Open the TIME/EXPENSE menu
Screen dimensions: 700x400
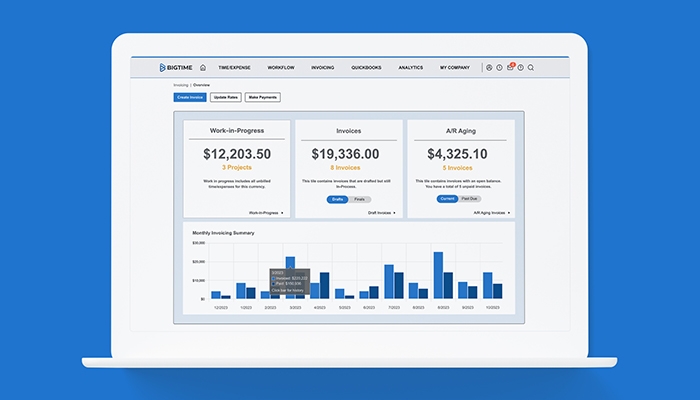click(x=234, y=68)
